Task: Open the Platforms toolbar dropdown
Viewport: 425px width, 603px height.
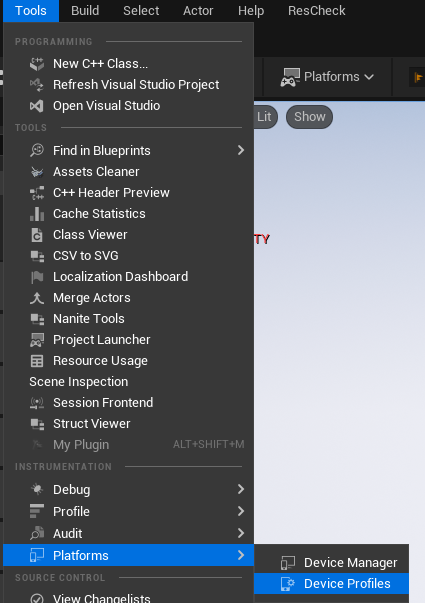Action: pos(327,77)
